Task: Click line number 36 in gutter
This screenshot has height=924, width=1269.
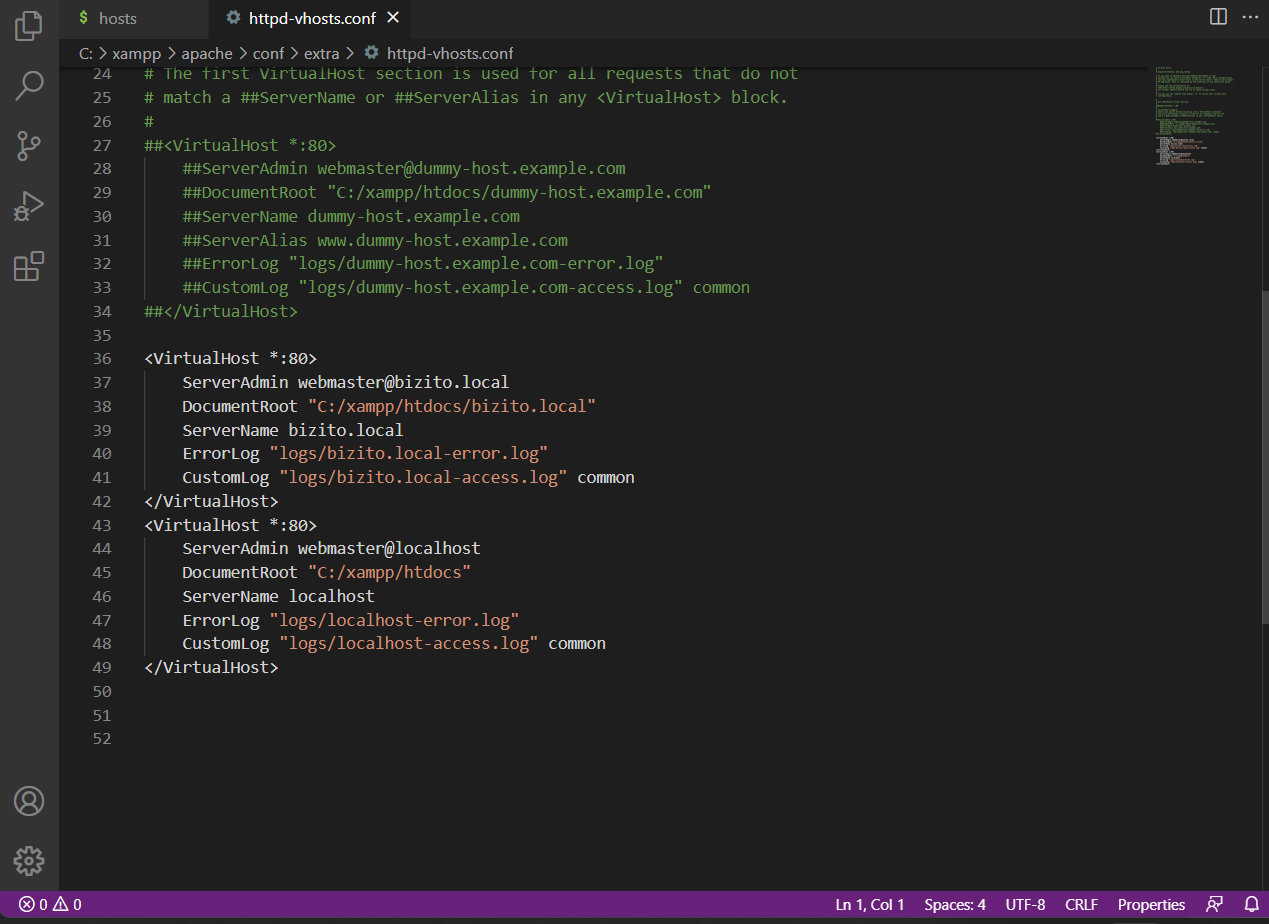Action: pos(101,358)
